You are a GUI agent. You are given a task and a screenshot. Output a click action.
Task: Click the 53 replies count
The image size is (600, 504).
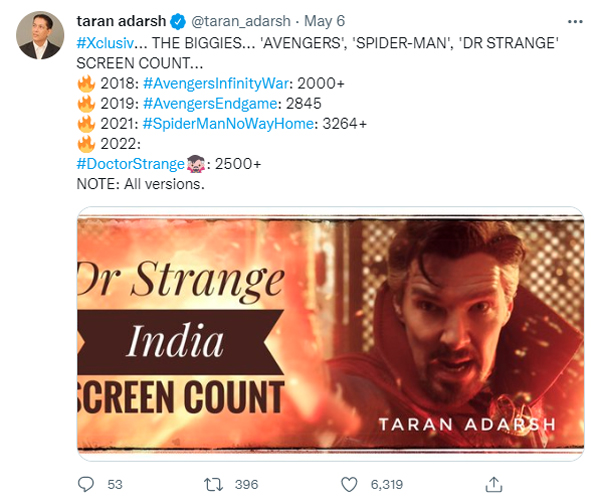pos(114,484)
